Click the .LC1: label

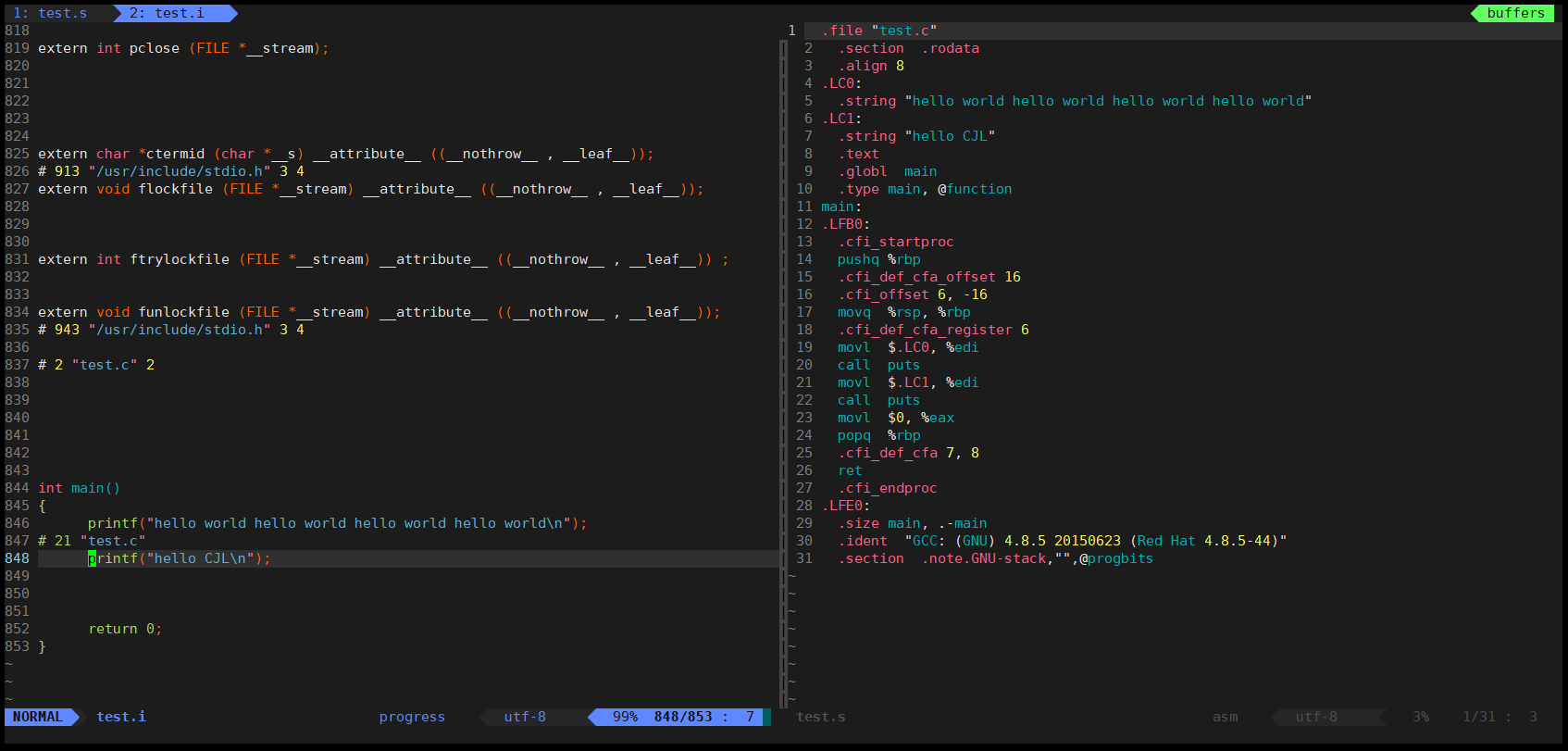click(841, 119)
